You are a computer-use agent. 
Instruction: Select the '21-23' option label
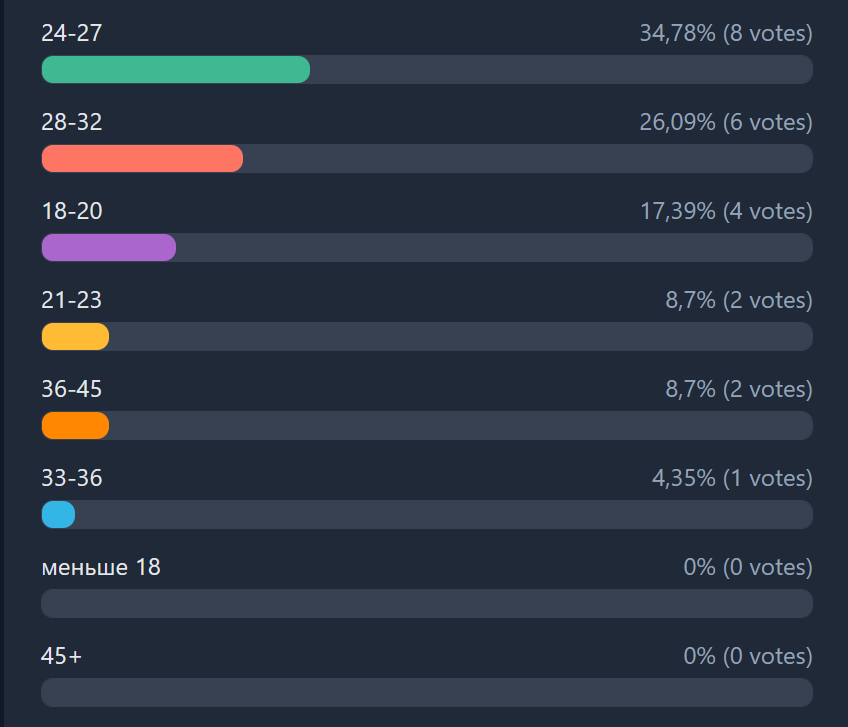coord(72,301)
